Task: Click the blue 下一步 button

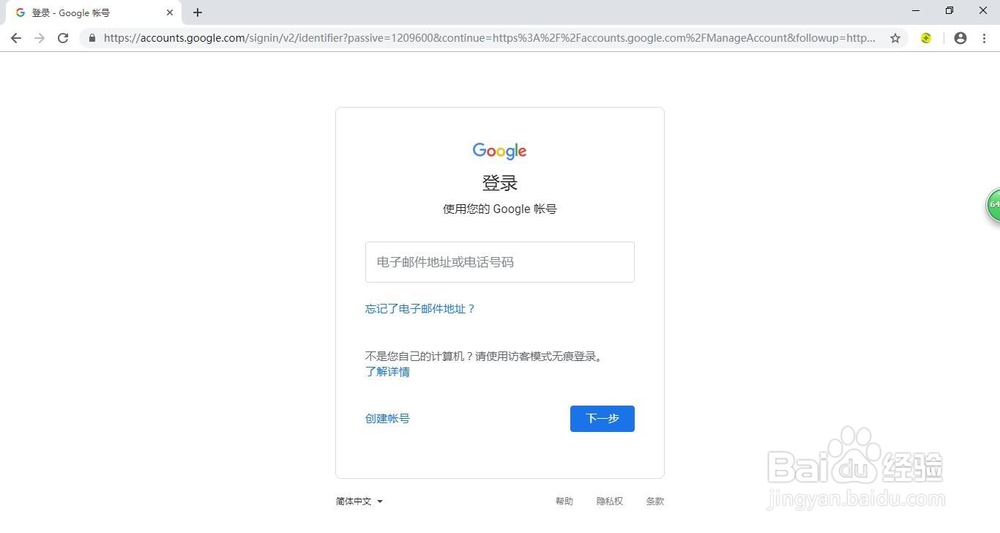Action: [x=602, y=418]
